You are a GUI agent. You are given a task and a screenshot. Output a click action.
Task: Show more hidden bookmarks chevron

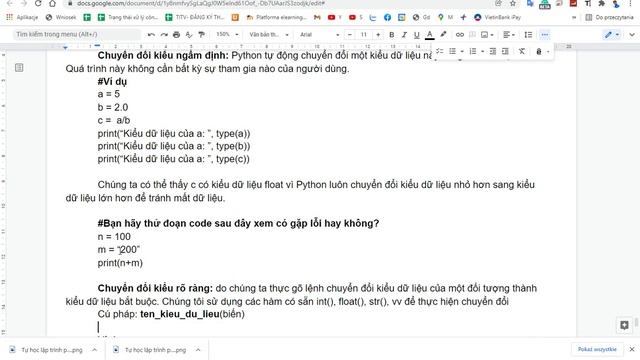[x=574, y=17]
